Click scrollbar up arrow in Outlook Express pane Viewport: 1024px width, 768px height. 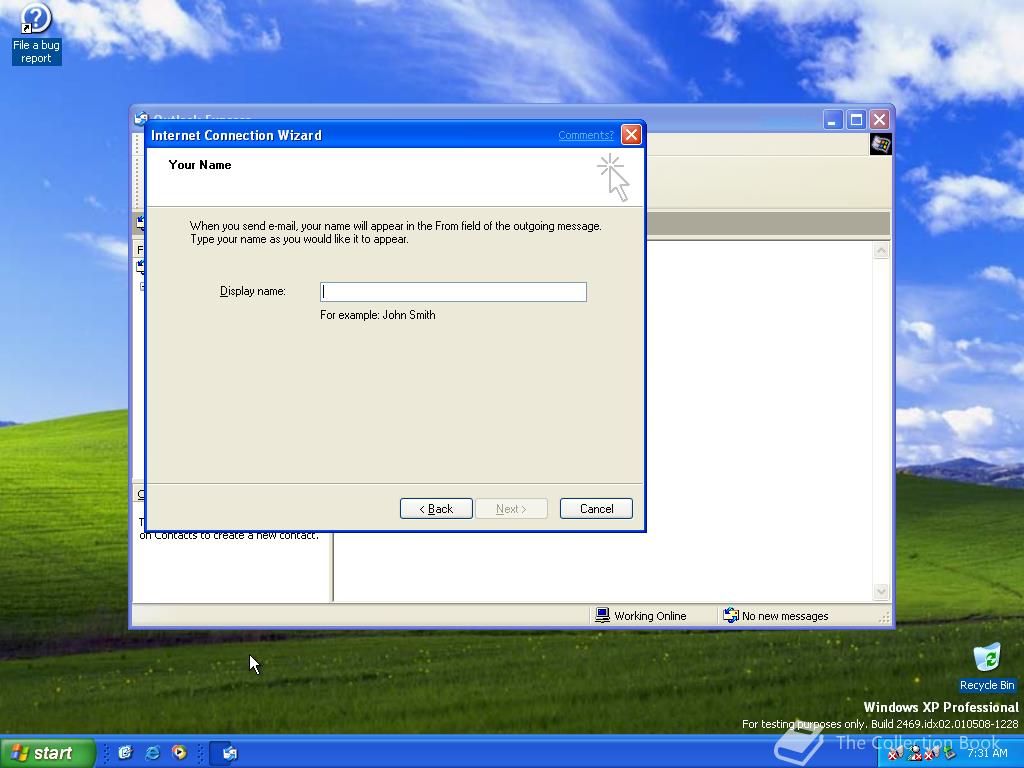click(881, 251)
